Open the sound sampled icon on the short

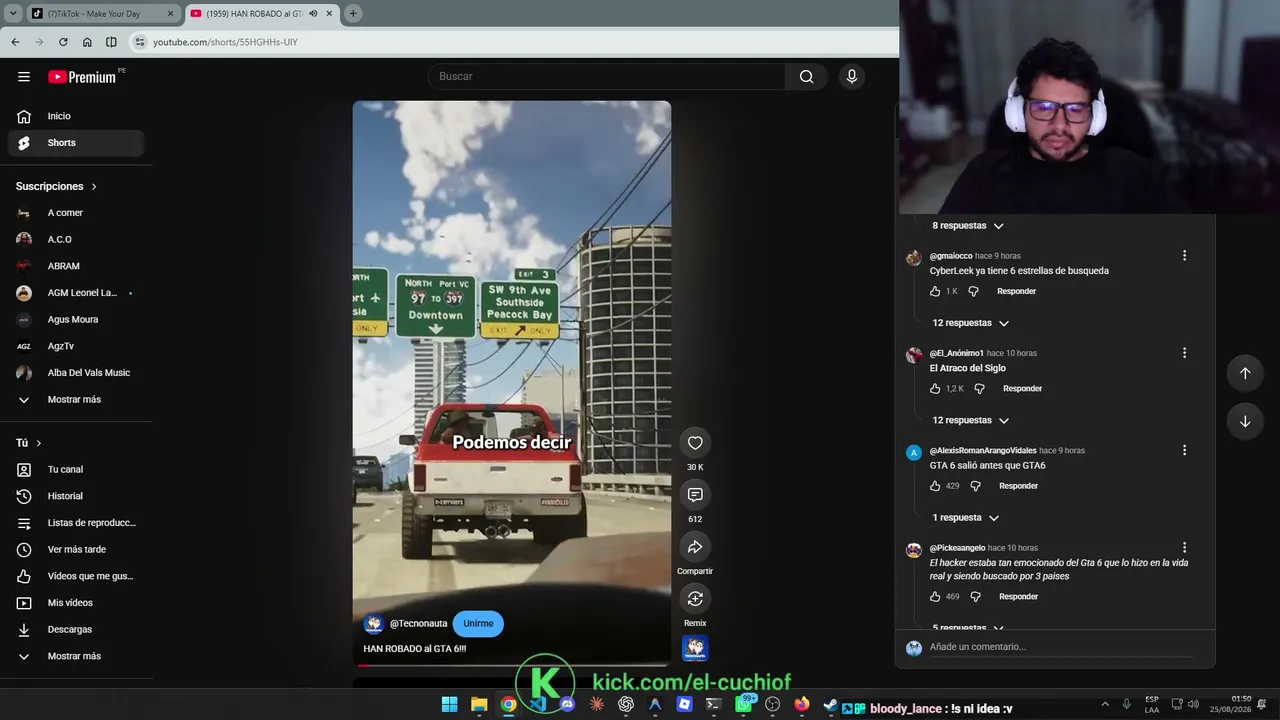coord(695,648)
